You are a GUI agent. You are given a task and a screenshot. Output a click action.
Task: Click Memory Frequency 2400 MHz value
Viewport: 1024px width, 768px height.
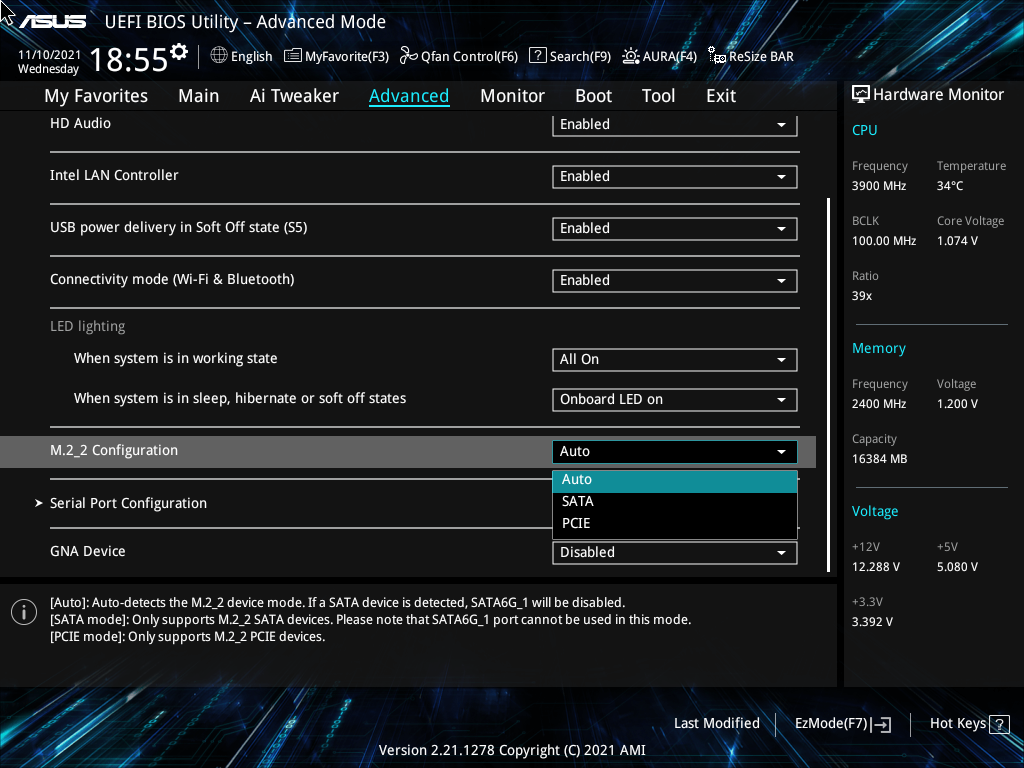click(x=879, y=404)
